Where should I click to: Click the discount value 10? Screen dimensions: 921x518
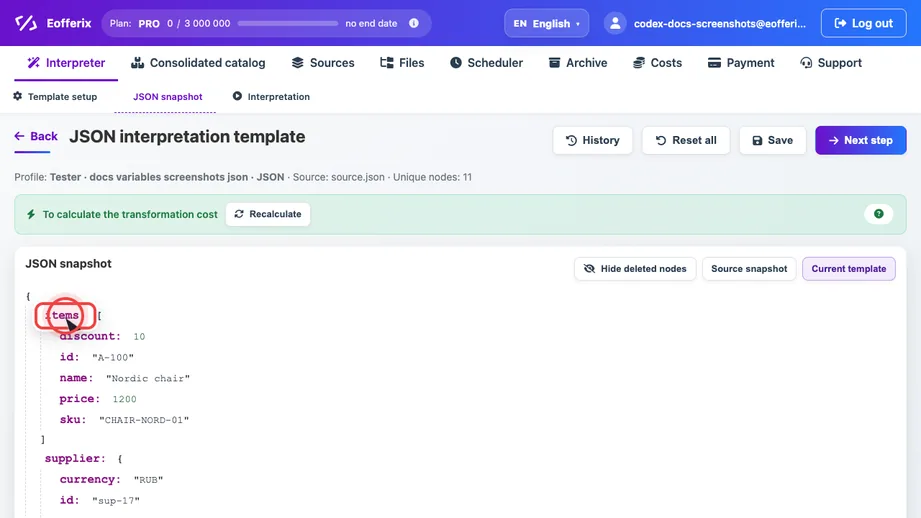pos(139,337)
